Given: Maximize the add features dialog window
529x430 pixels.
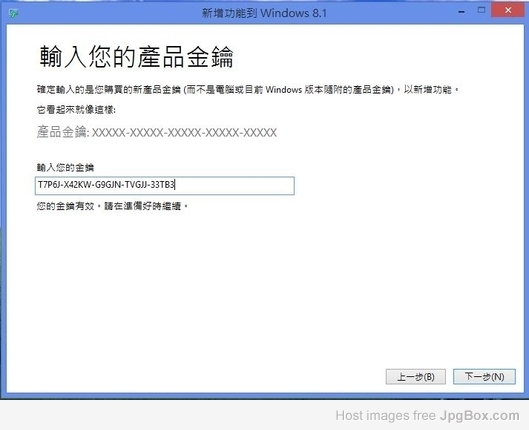Looking at the screenshot, I should coord(481,10).
